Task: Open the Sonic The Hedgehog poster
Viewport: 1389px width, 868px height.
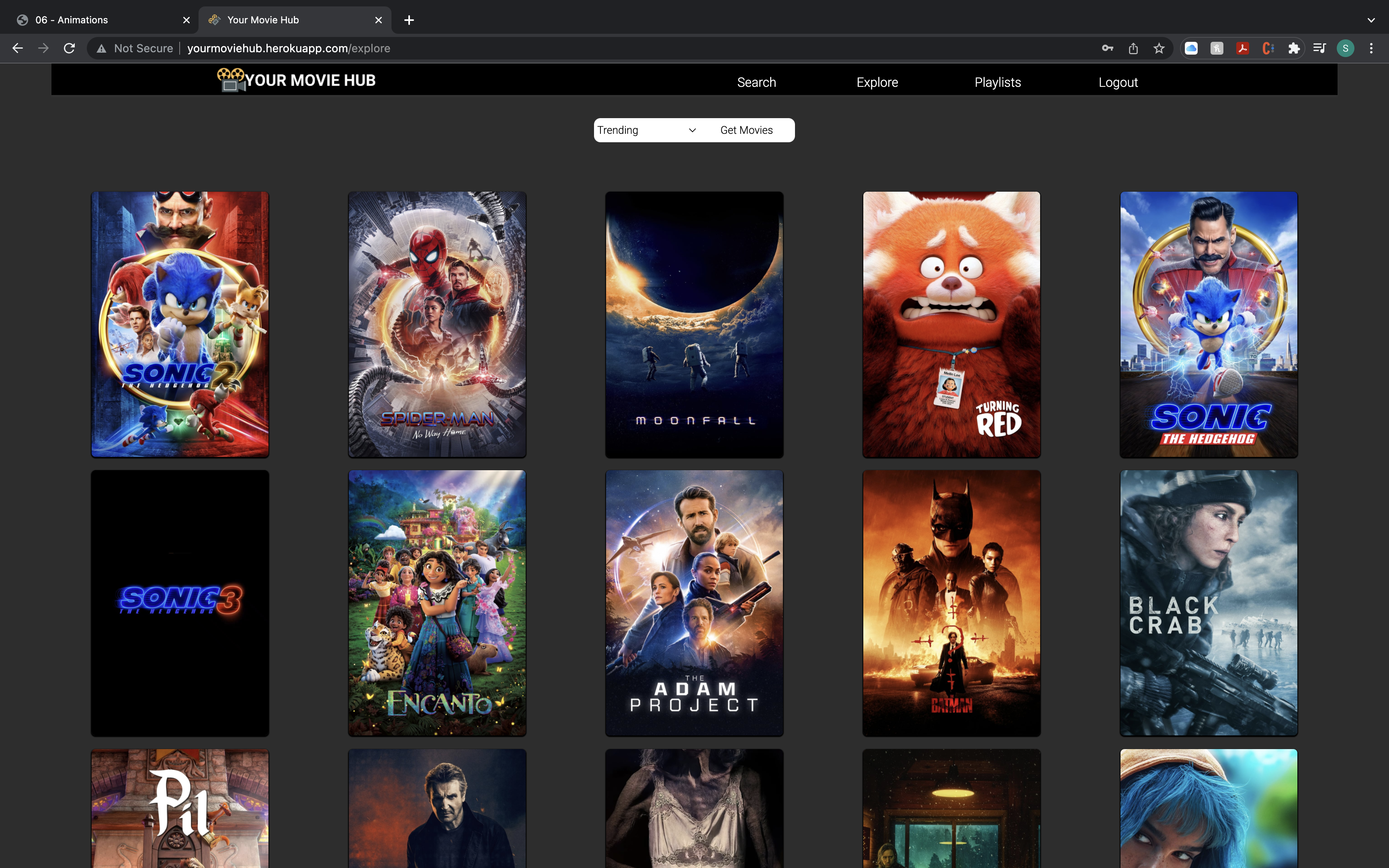Action: click(1209, 324)
